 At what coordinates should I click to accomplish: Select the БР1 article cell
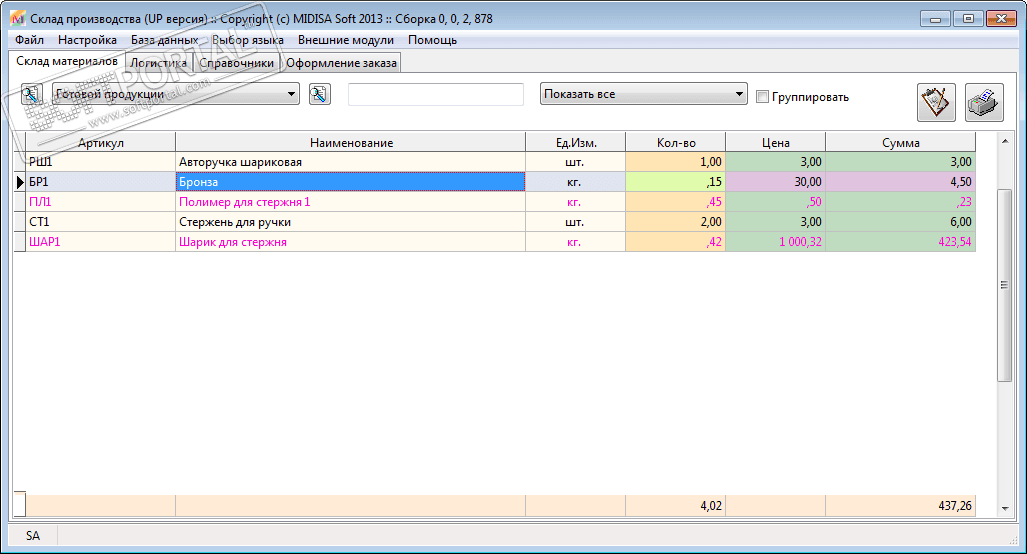(100, 182)
